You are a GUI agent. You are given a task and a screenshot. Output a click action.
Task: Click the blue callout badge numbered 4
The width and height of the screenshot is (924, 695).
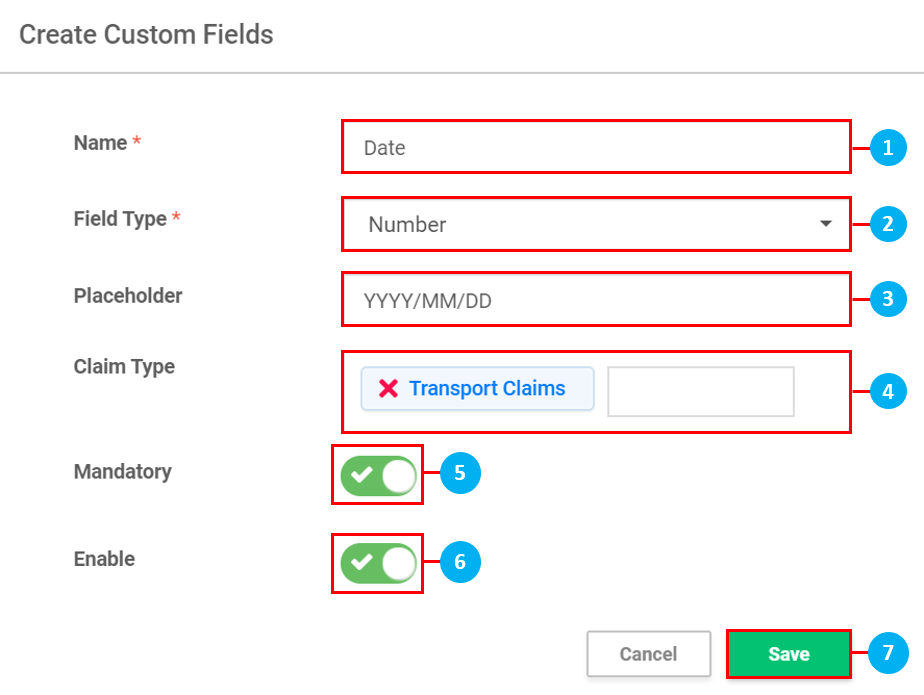tap(888, 391)
